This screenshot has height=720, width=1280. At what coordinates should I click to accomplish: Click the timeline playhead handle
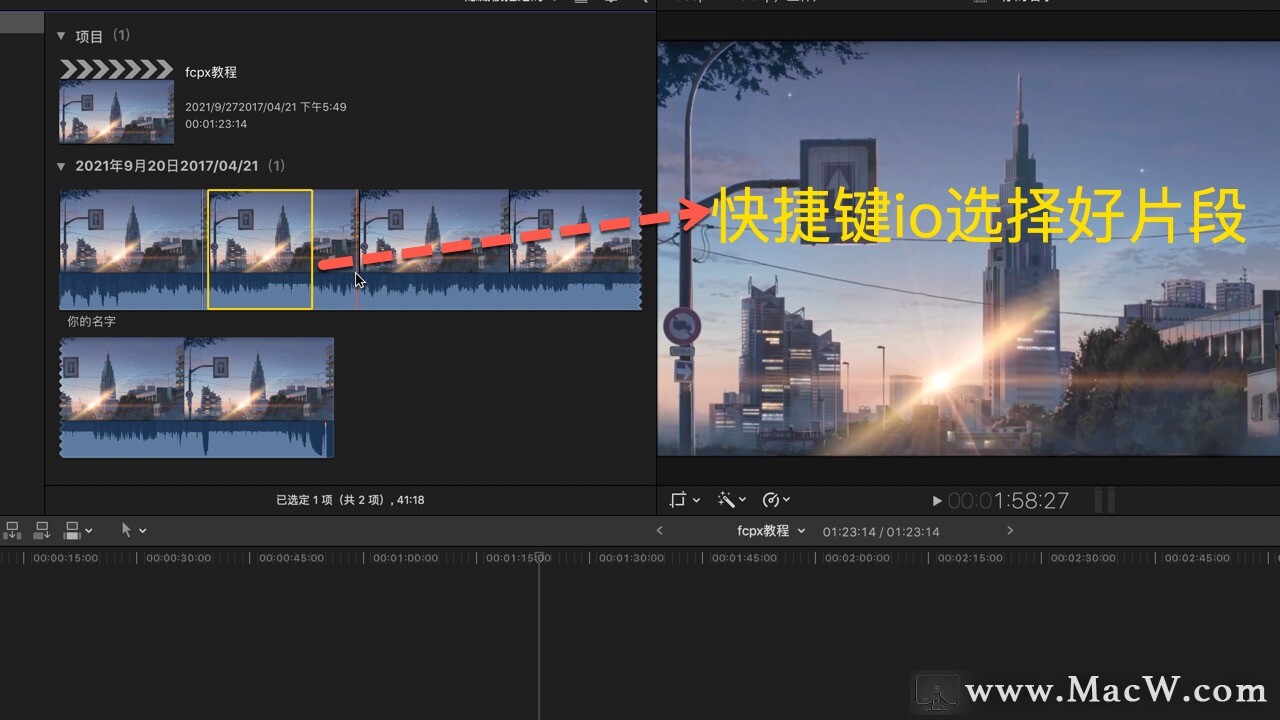(539, 557)
